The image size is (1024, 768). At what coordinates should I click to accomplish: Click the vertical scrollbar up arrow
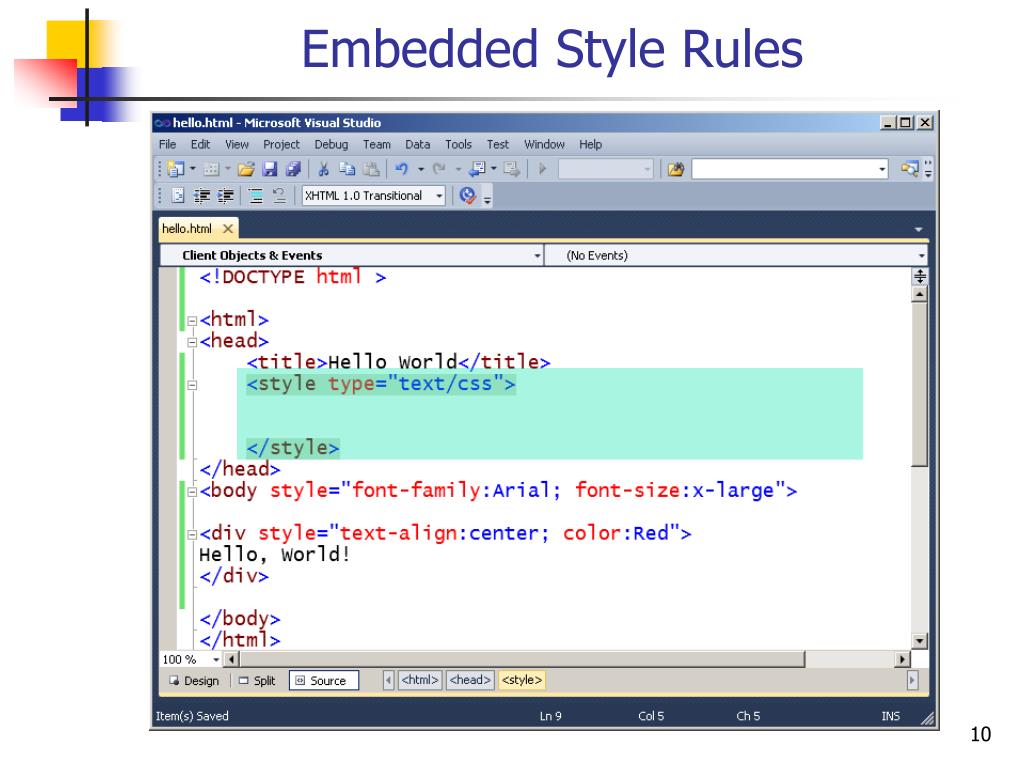tap(920, 295)
